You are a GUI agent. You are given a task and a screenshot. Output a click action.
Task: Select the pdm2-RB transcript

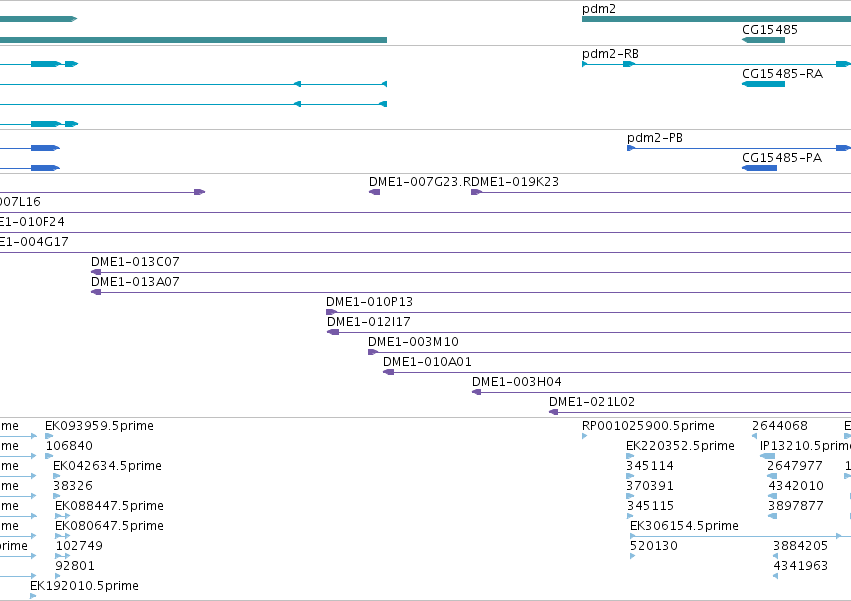(x=716, y=64)
